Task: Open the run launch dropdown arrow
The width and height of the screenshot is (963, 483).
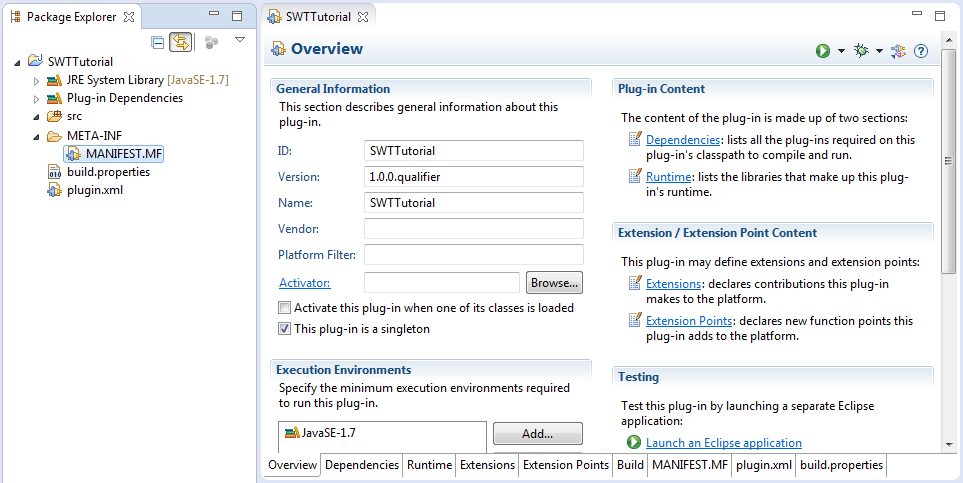Action: pyautogui.click(x=841, y=51)
